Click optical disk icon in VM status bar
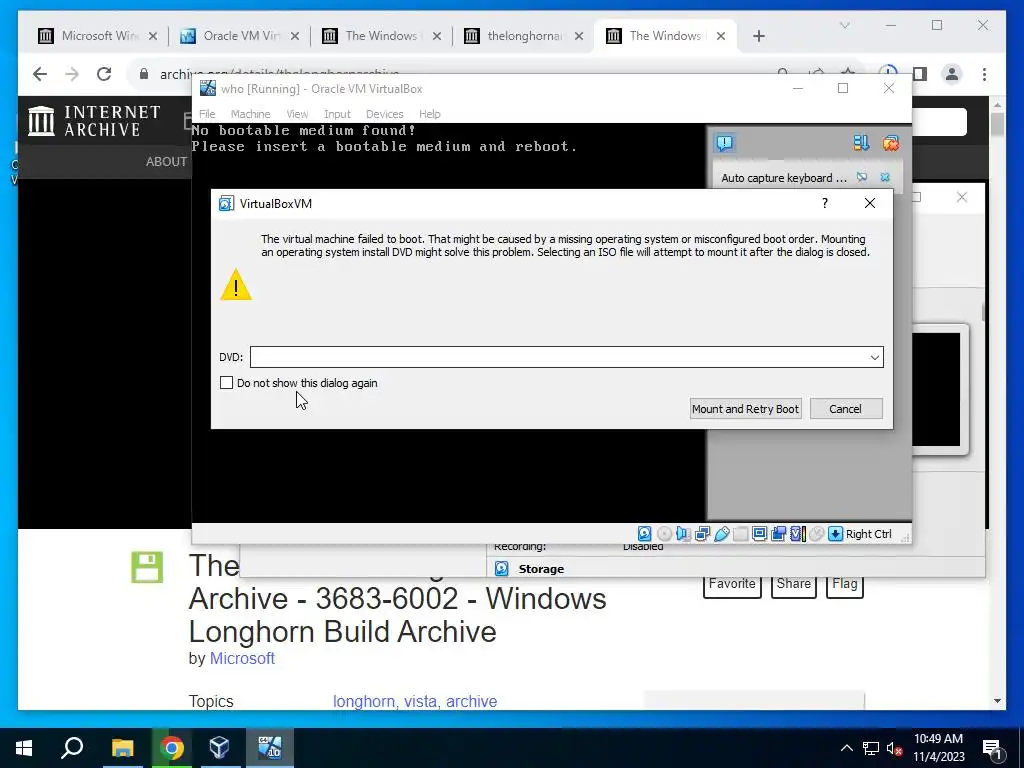Image resolution: width=1024 pixels, height=768 pixels. 664,534
